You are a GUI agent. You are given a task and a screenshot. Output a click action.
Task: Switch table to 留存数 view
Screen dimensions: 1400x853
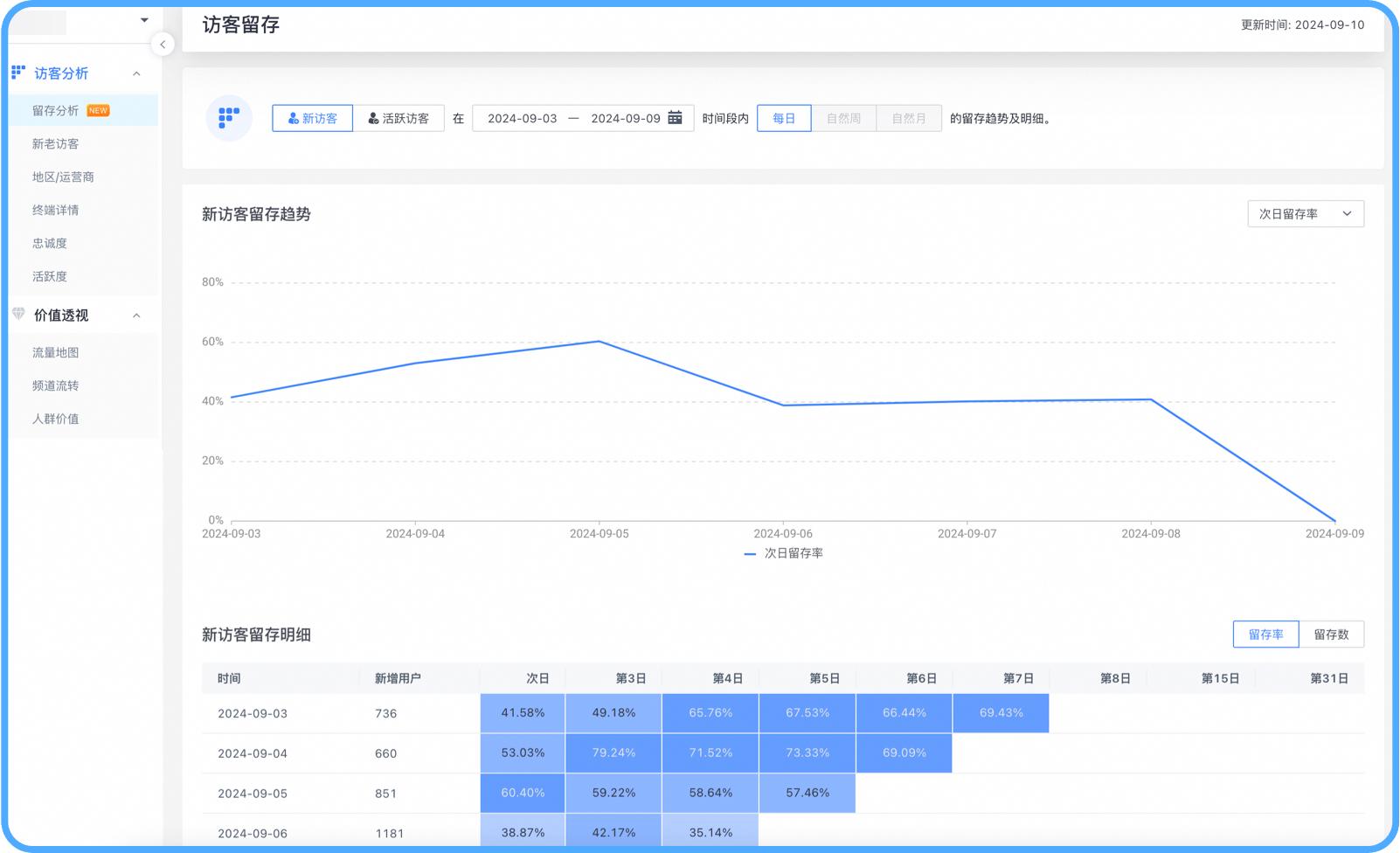[1331, 635]
